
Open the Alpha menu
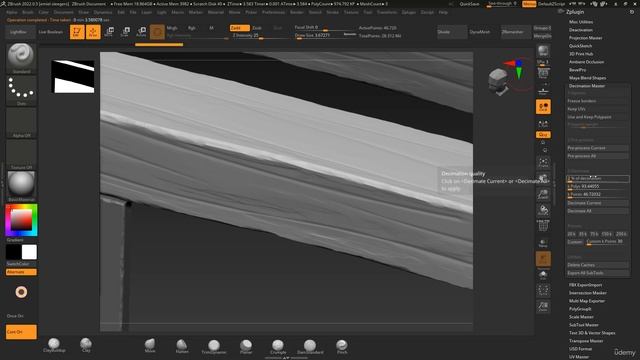pos(12,12)
